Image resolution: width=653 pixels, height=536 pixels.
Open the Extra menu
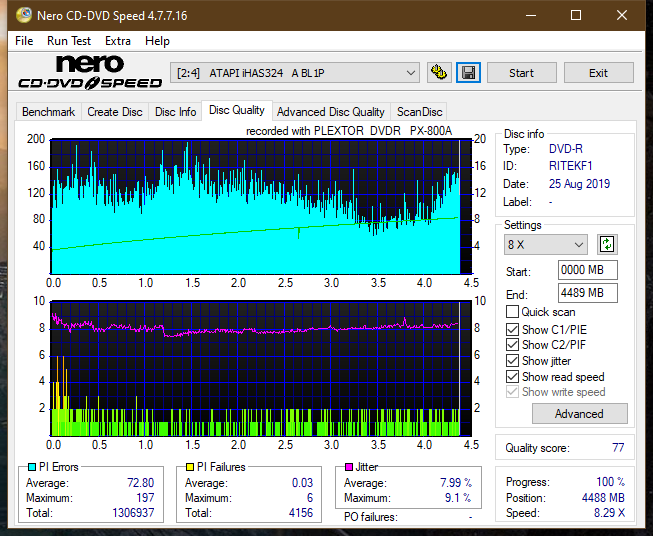[x=118, y=41]
